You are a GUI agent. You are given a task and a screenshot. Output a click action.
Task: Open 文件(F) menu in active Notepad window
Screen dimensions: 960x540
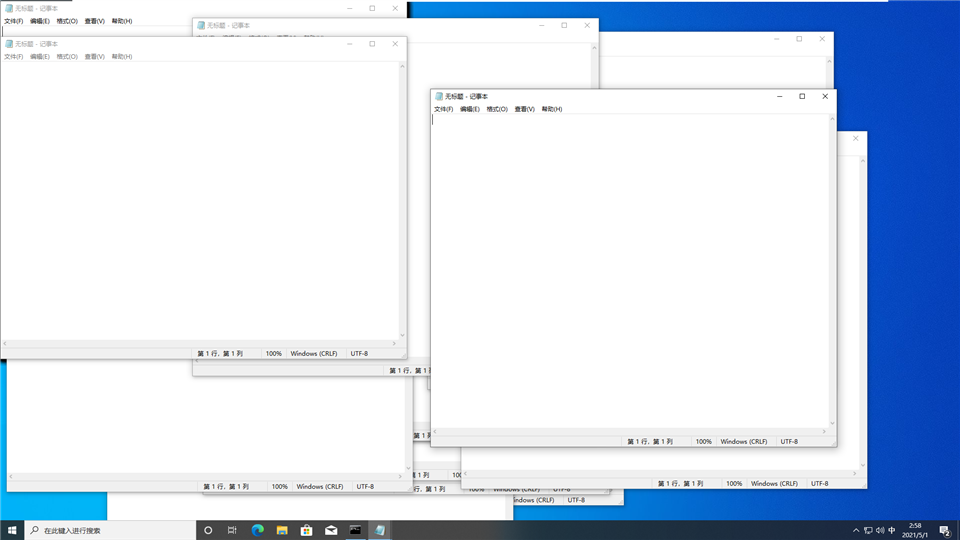[x=443, y=109]
